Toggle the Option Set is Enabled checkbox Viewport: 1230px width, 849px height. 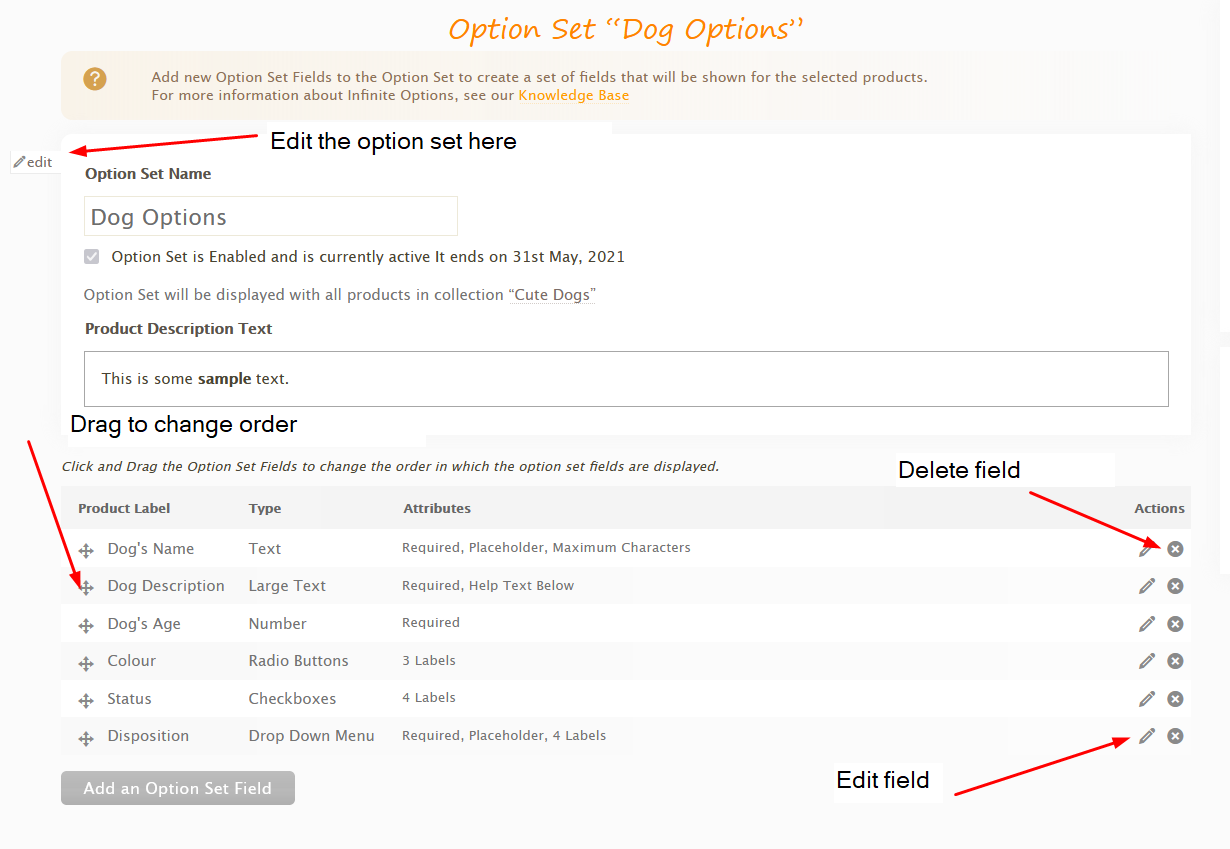[92, 257]
